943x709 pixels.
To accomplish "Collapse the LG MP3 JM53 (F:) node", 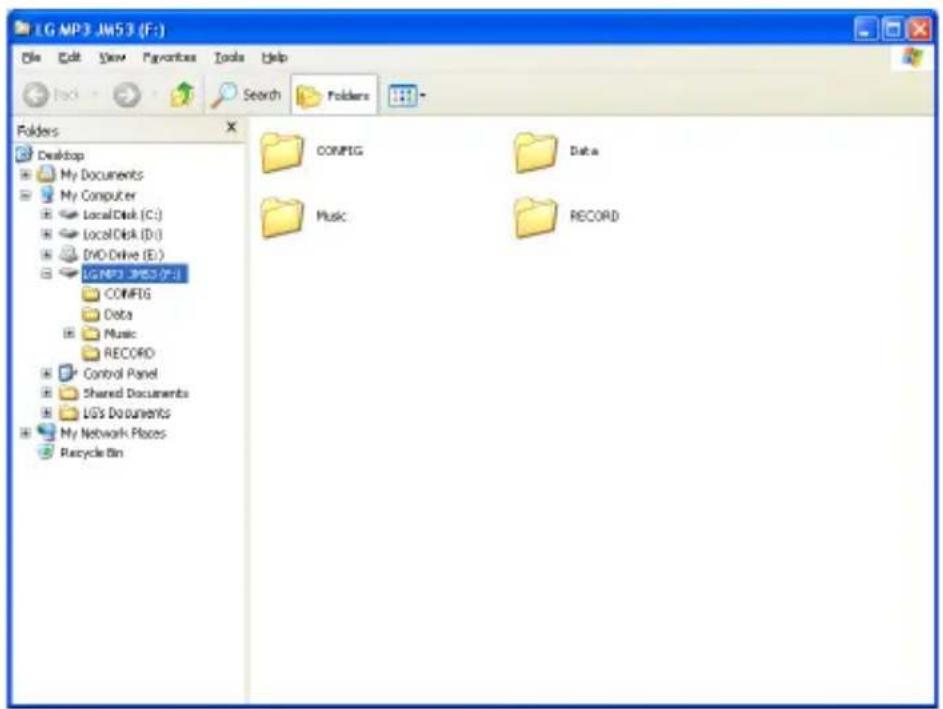I will coord(46,274).
